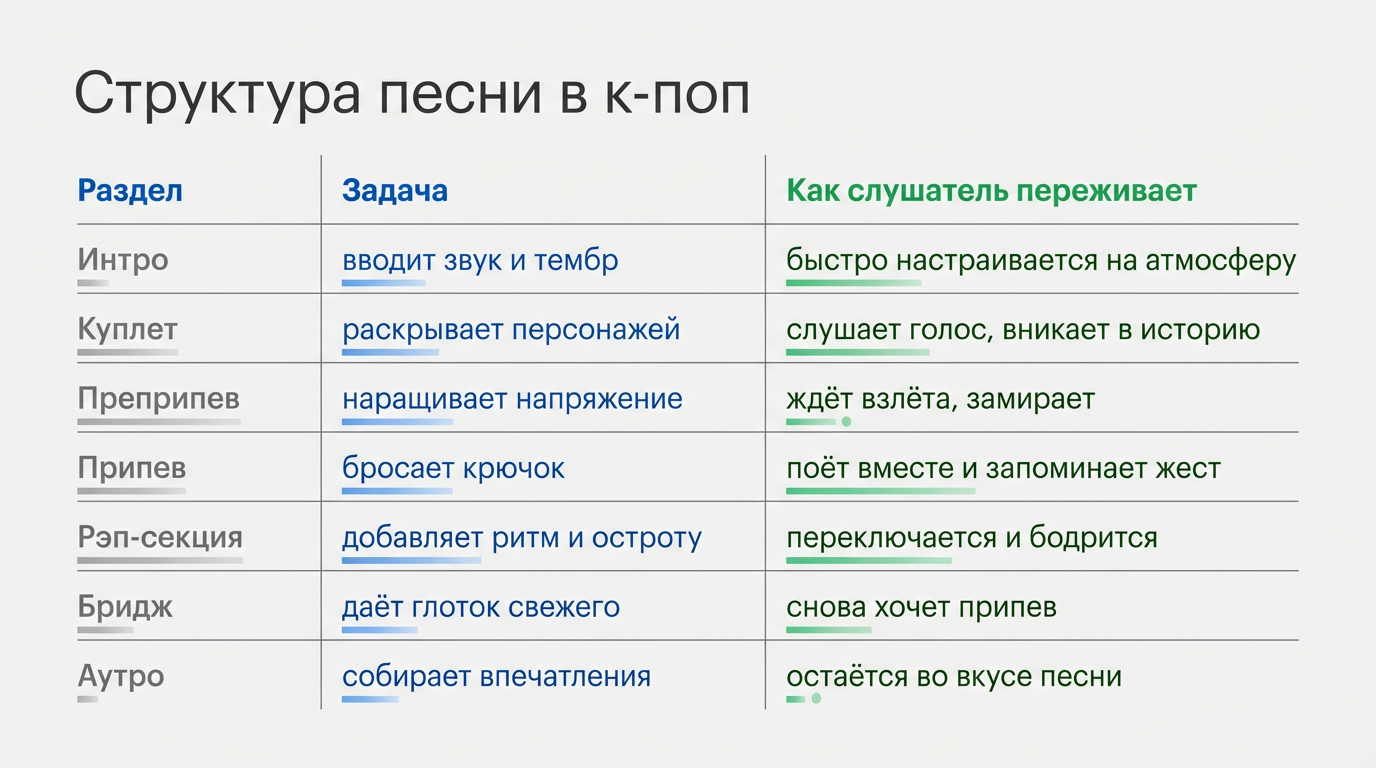The width and height of the screenshot is (1376, 768).
Task: Click the "Куплет" row label
Action: coord(127,329)
